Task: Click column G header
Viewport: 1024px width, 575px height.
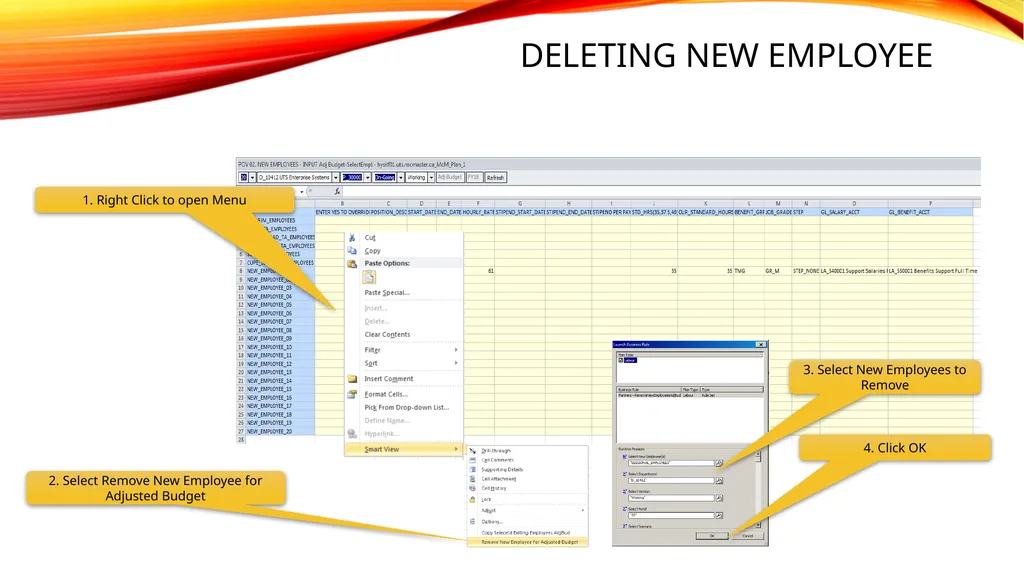Action: point(520,204)
